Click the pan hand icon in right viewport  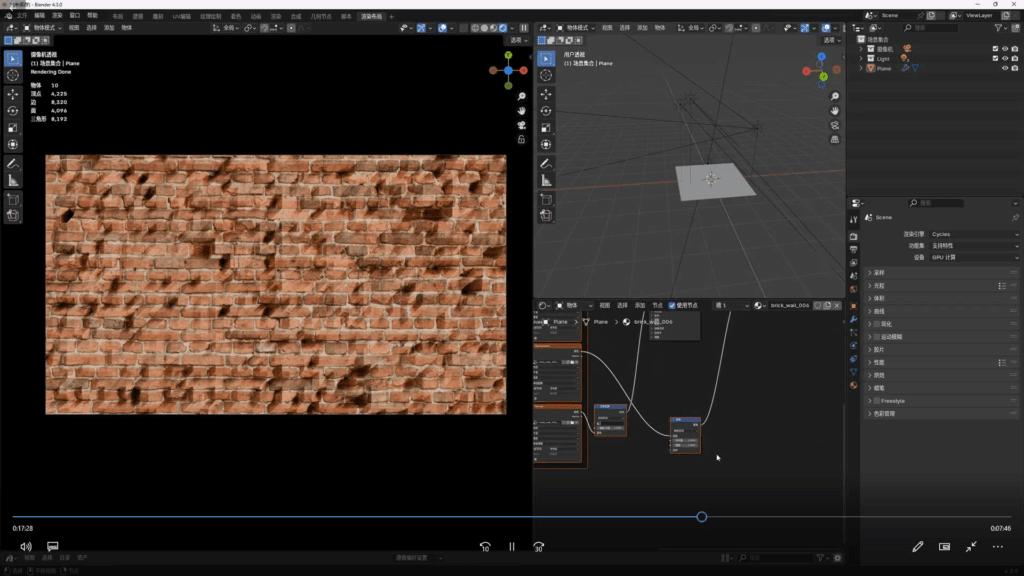click(835, 109)
